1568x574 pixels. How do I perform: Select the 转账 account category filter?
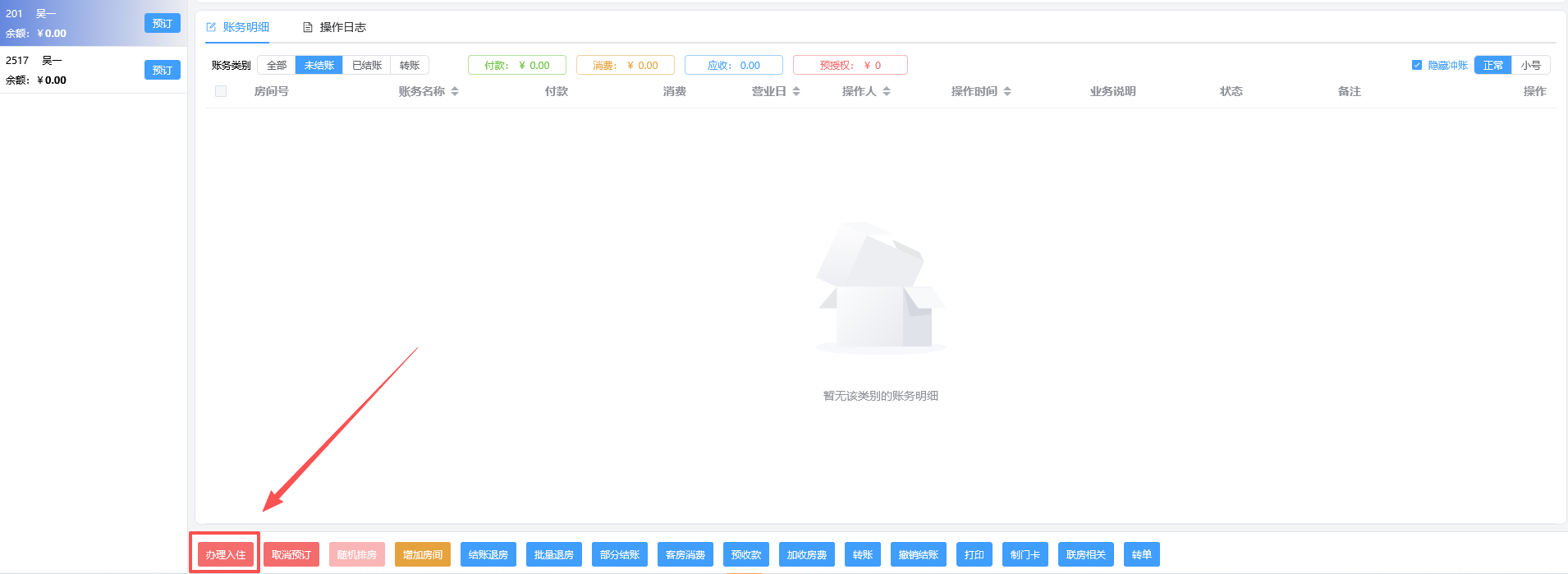[x=410, y=65]
